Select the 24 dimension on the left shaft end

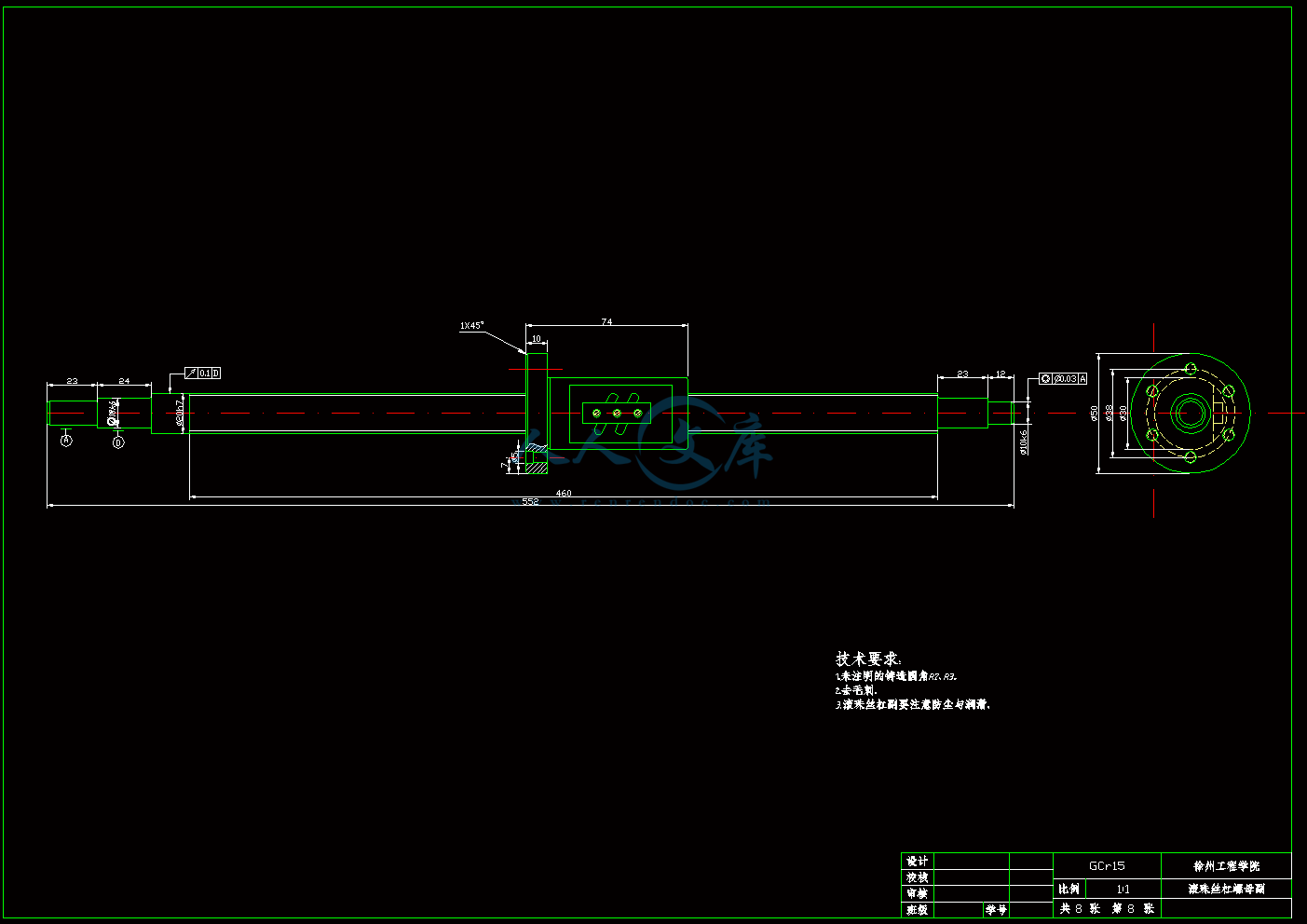124,381
